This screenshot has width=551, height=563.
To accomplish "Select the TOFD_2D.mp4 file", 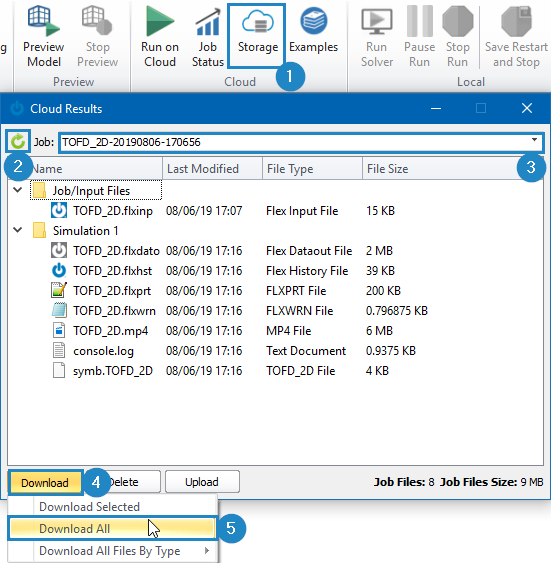I will 111,331.
